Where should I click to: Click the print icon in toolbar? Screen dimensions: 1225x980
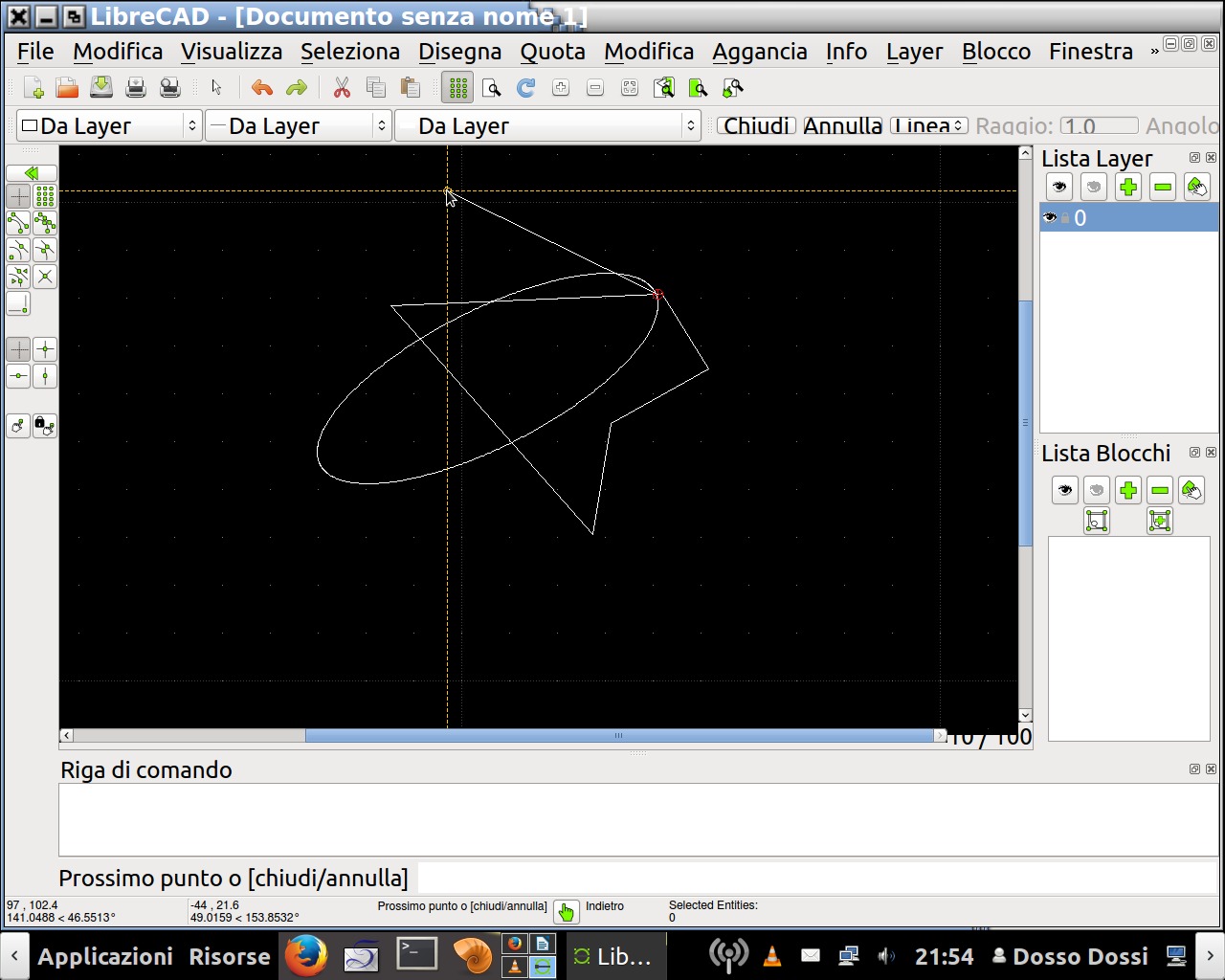[x=136, y=88]
